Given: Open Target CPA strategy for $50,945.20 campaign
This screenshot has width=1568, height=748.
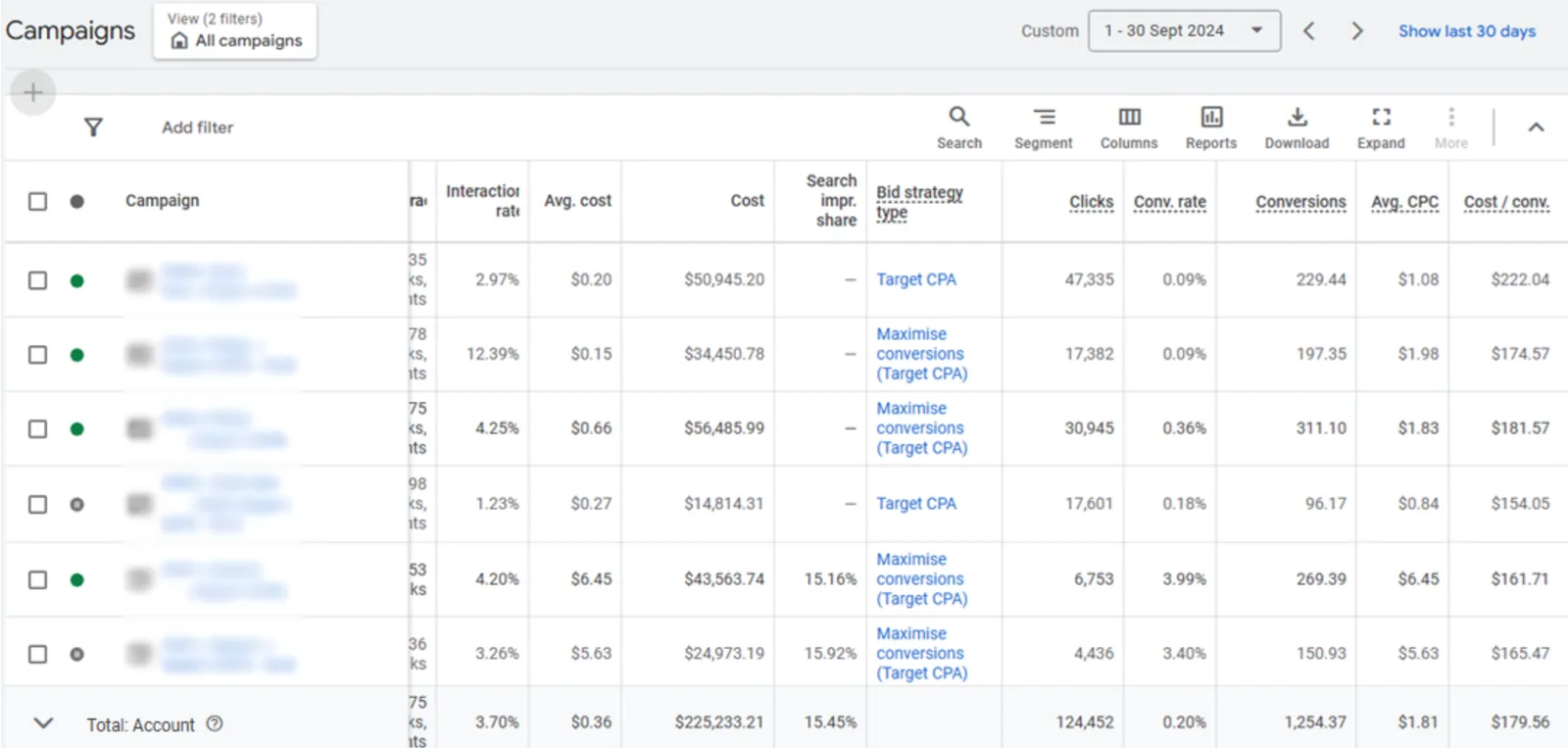Looking at the screenshot, I should pos(916,279).
